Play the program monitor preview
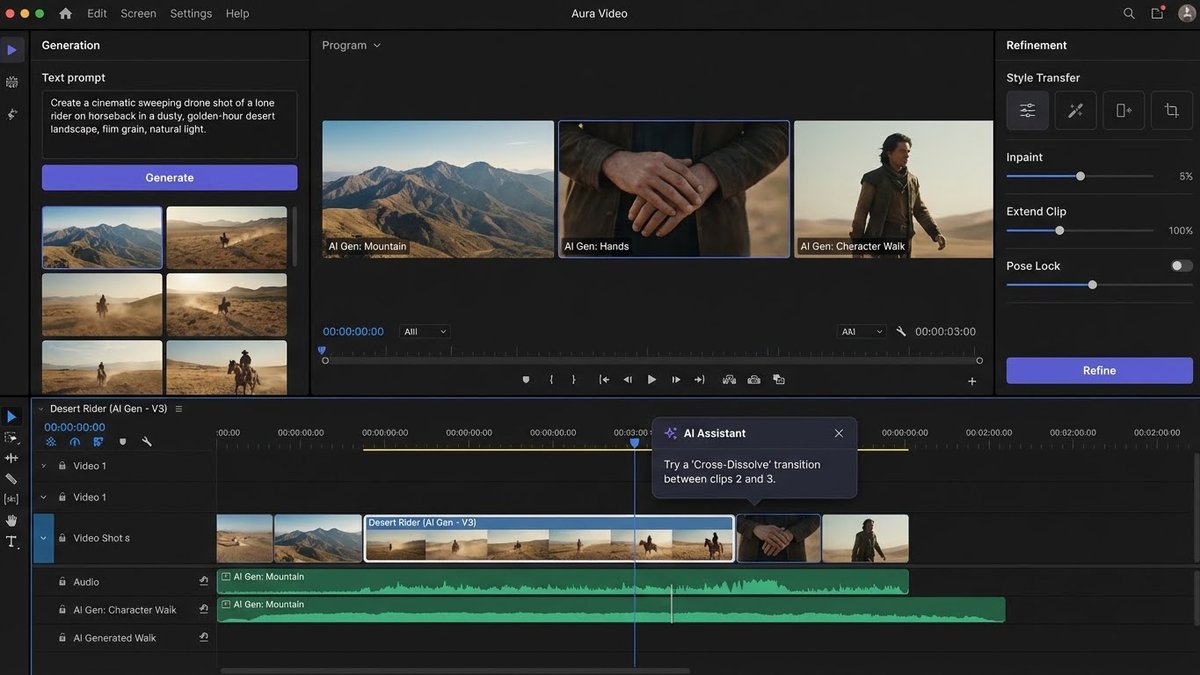 tap(652, 380)
